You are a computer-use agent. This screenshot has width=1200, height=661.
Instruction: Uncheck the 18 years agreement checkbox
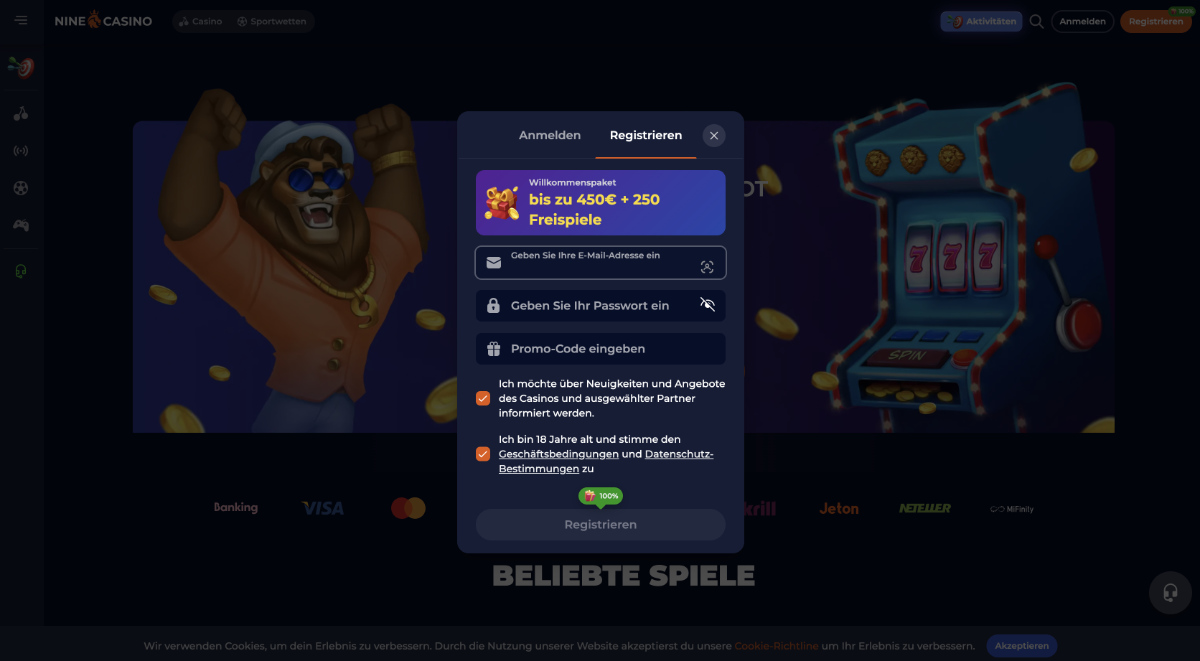(x=483, y=454)
